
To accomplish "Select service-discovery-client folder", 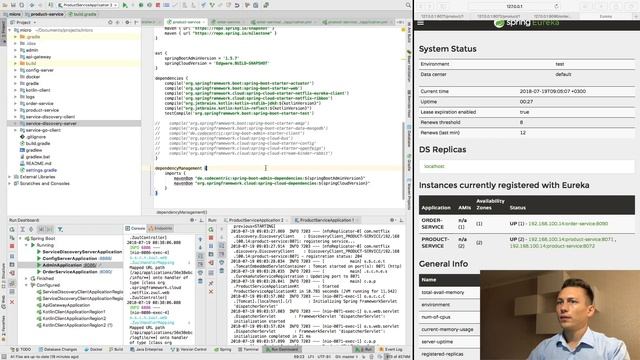I will click(x=50, y=117).
